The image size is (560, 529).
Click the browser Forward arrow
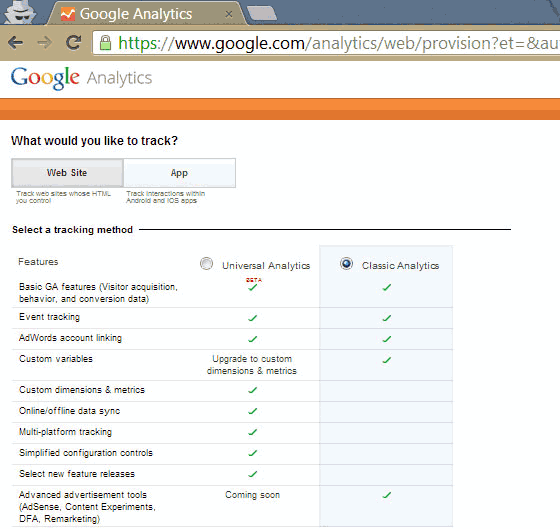click(45, 43)
